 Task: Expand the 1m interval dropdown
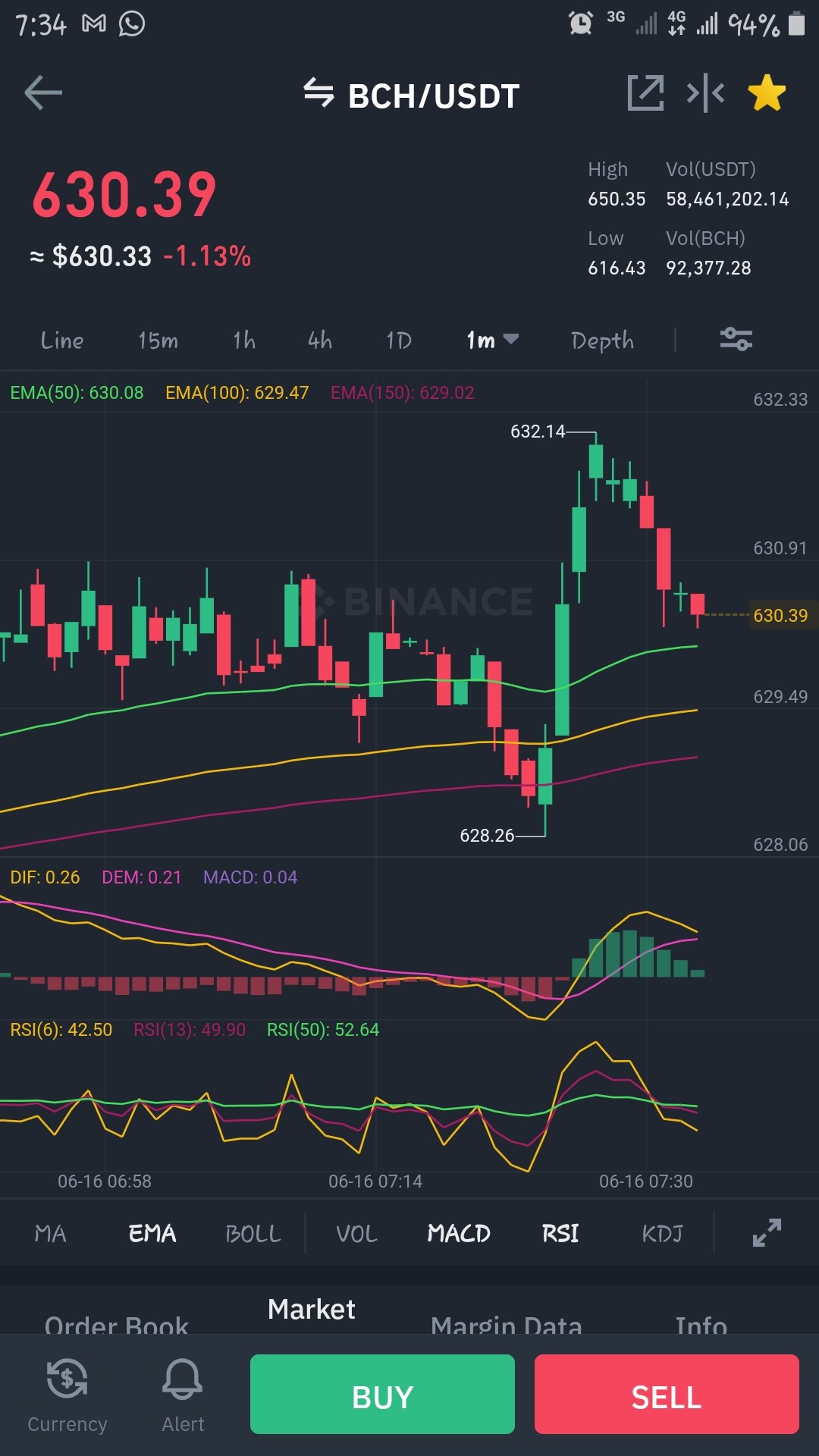(x=492, y=340)
